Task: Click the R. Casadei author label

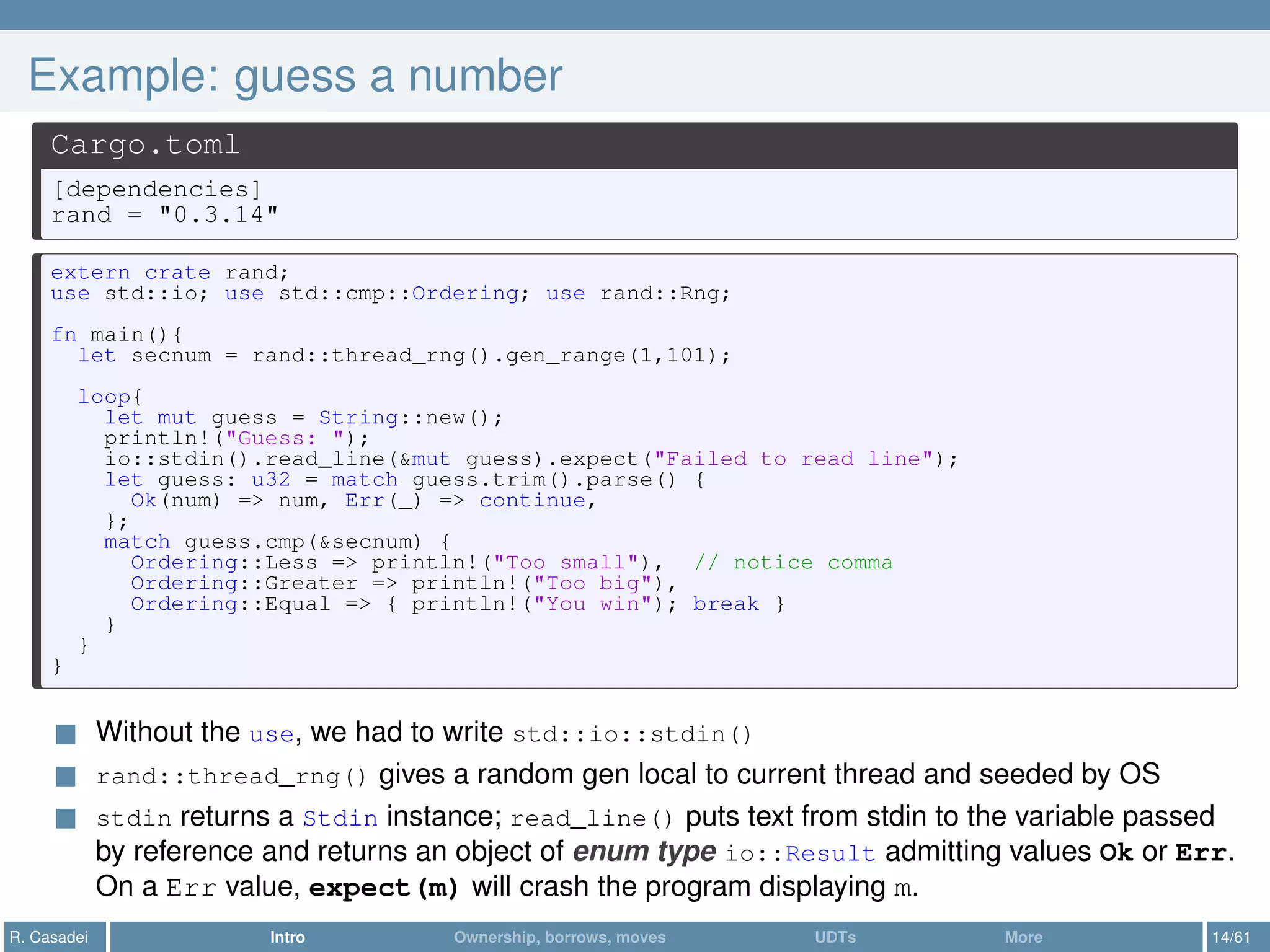Action: tap(49, 937)
